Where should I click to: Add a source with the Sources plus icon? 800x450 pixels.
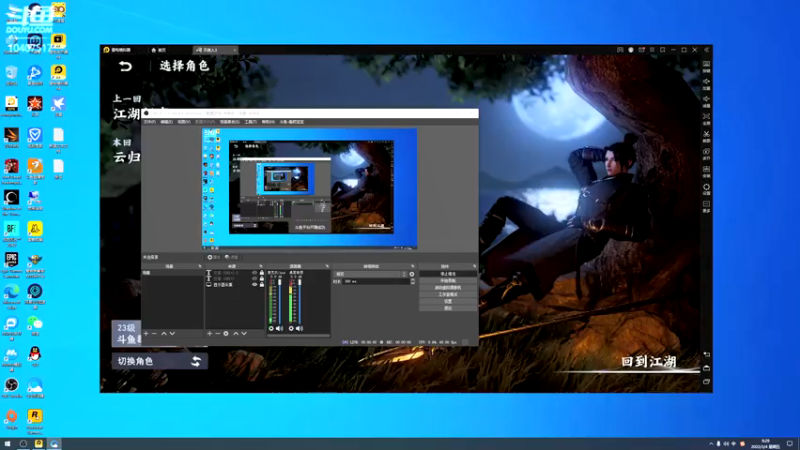point(209,334)
